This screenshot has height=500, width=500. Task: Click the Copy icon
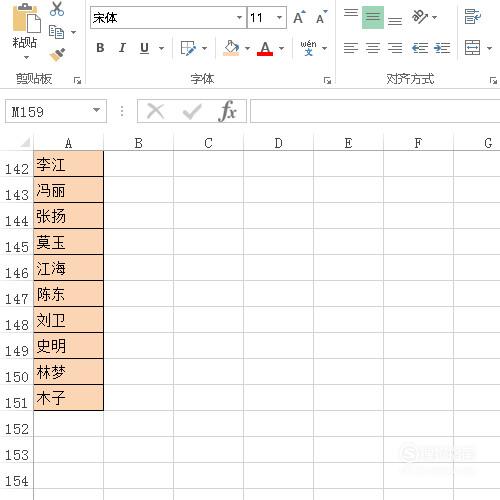[56, 32]
